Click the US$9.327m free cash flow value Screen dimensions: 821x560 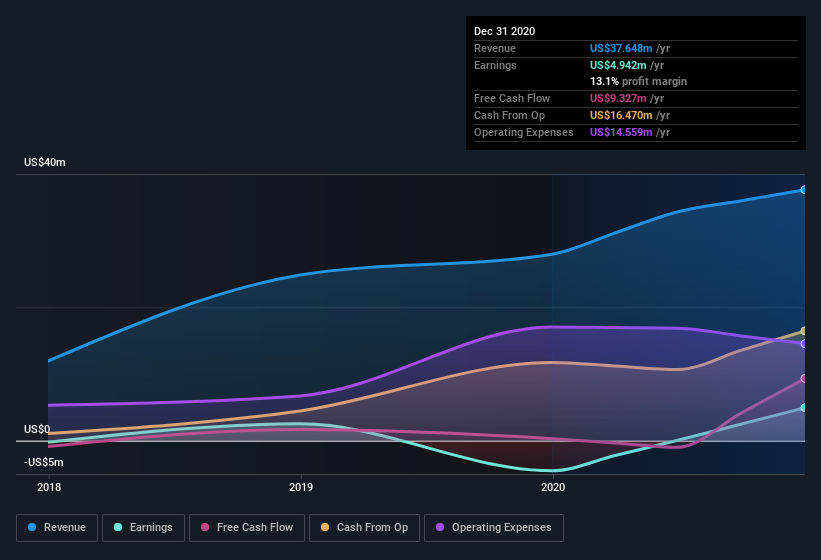(x=618, y=98)
